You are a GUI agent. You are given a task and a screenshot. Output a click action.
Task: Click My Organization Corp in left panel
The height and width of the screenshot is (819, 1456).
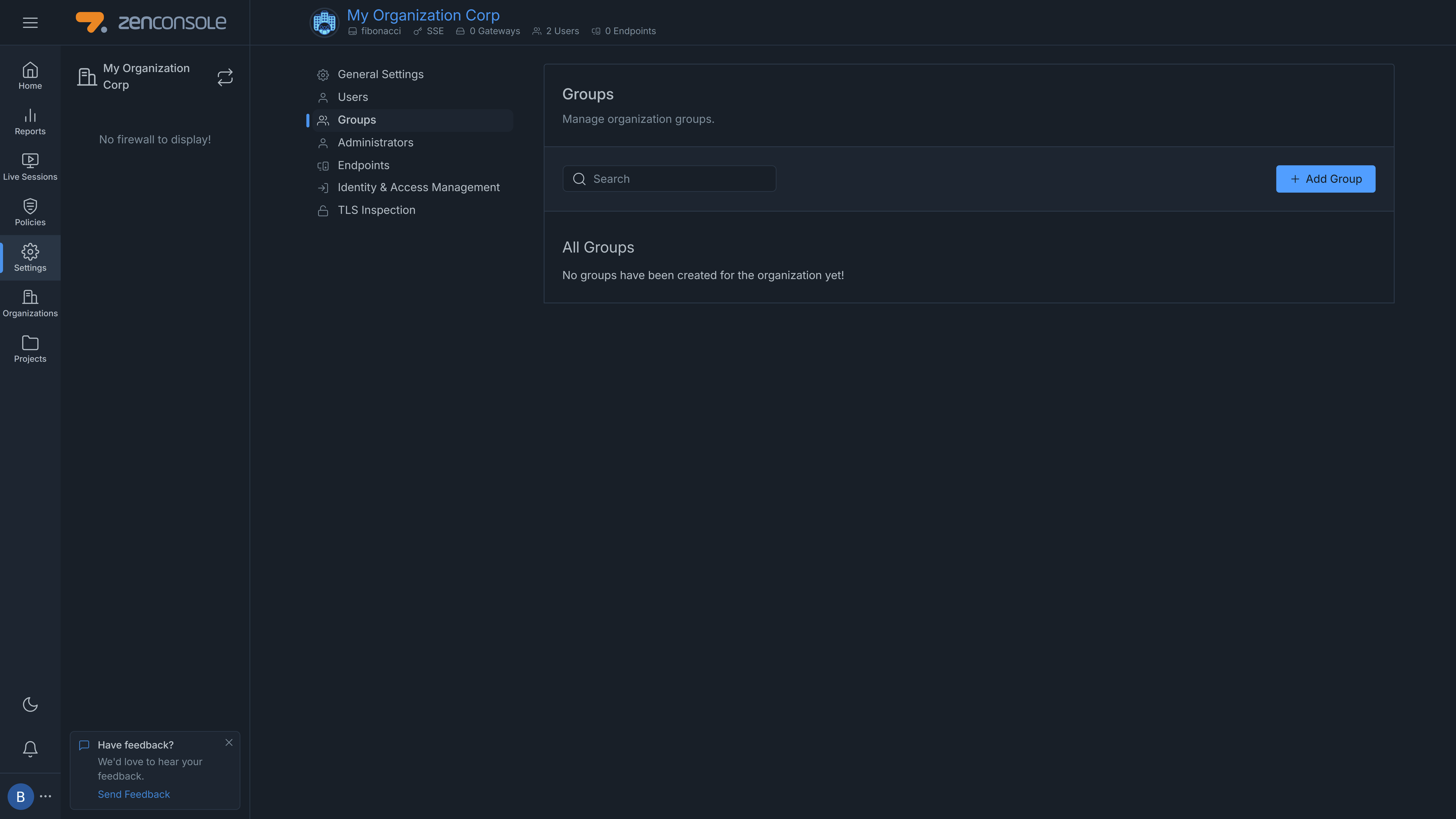(146, 76)
